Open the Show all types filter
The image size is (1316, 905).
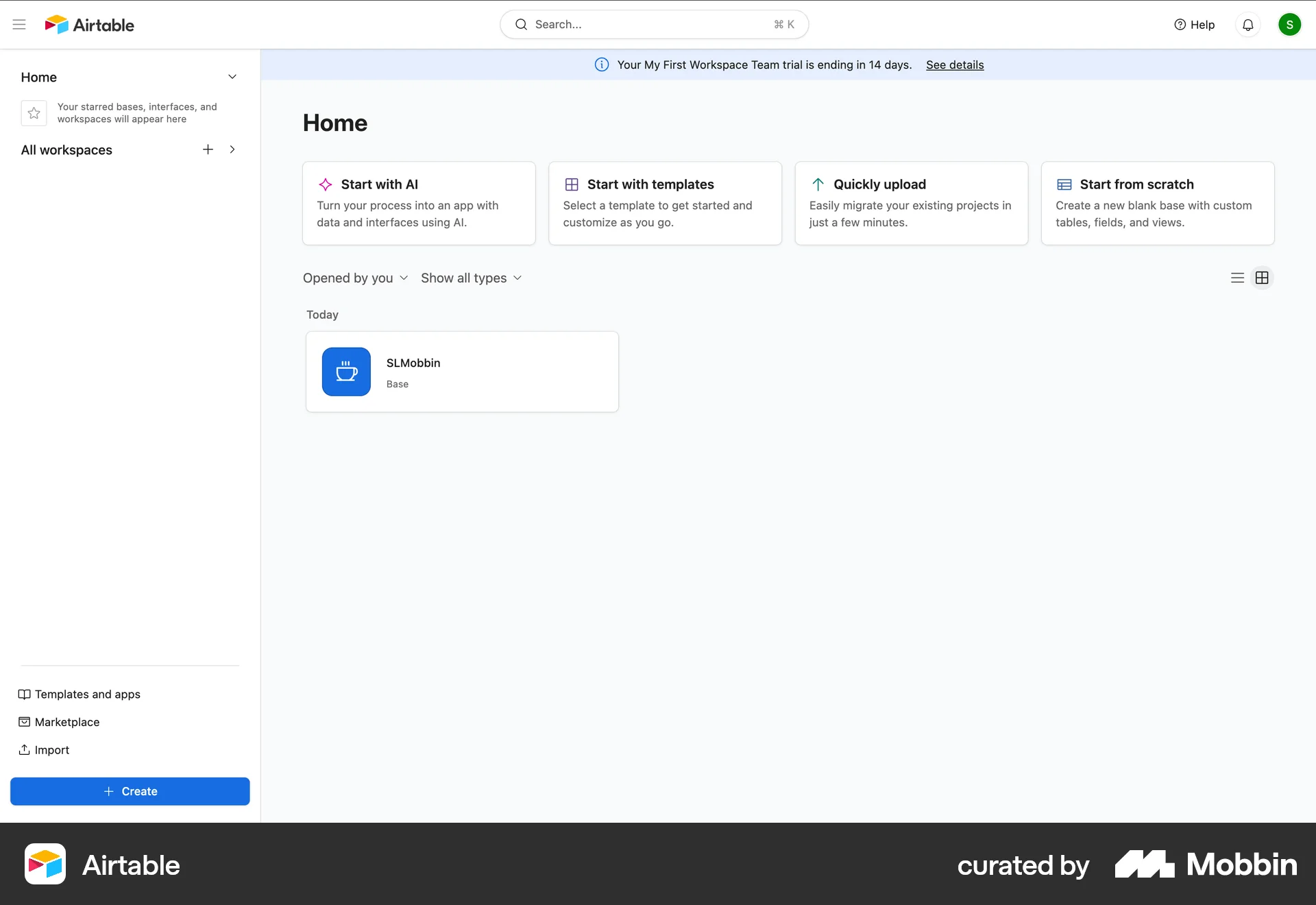pos(471,278)
